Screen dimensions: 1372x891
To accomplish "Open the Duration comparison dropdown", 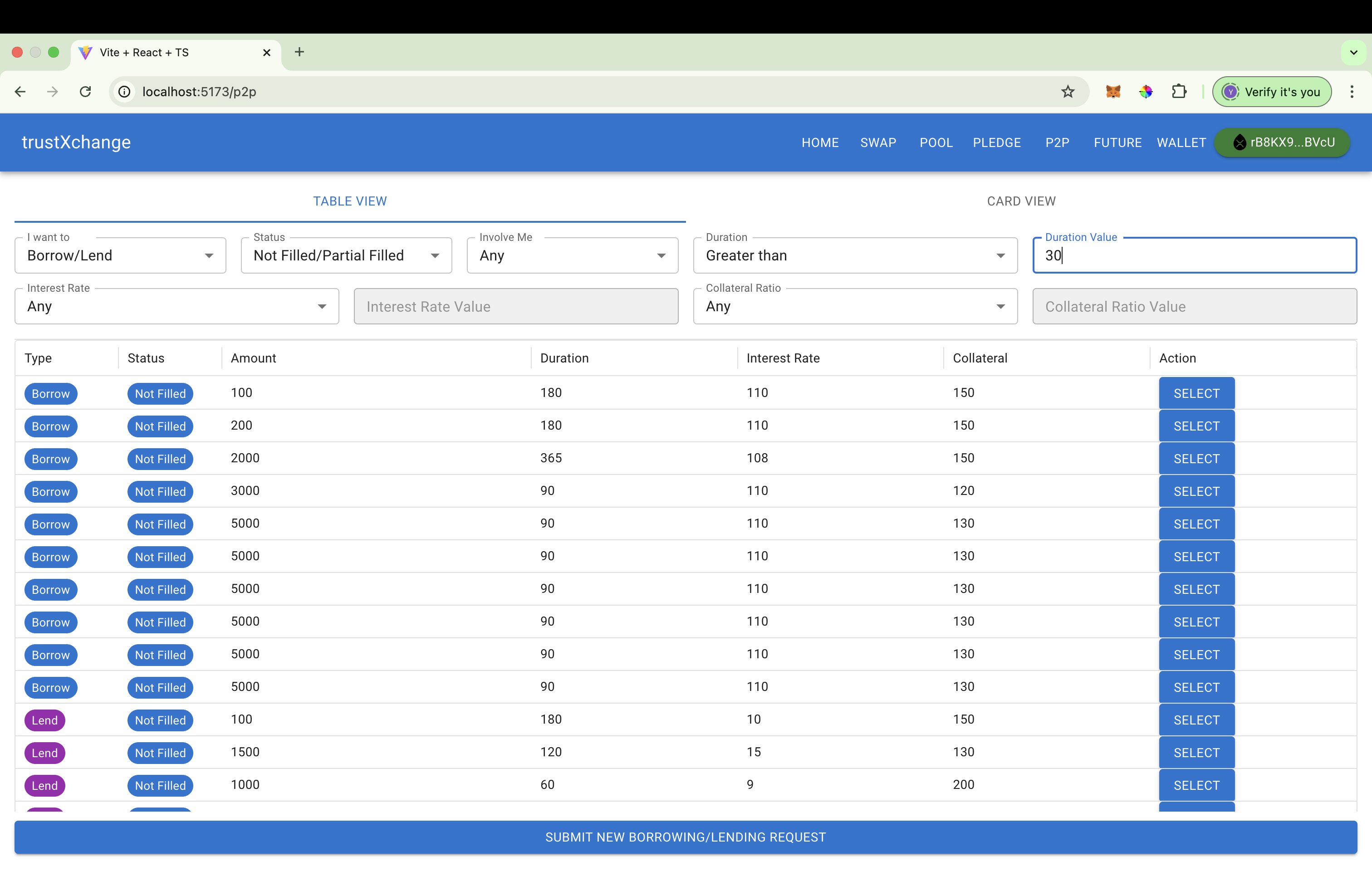I will tap(855, 255).
